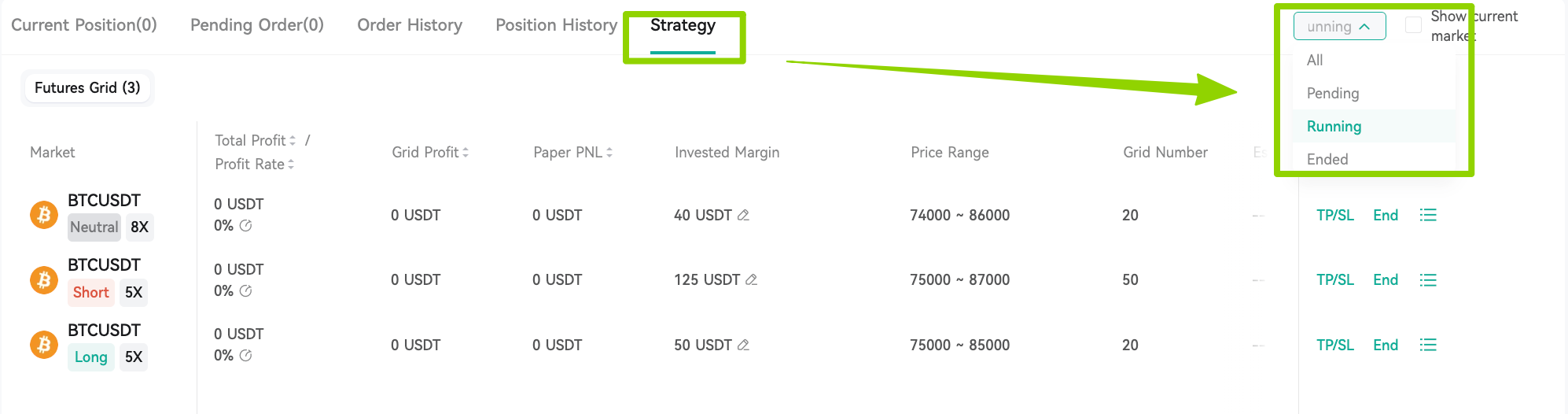
Task: Open Position History tab
Action: 556,25
